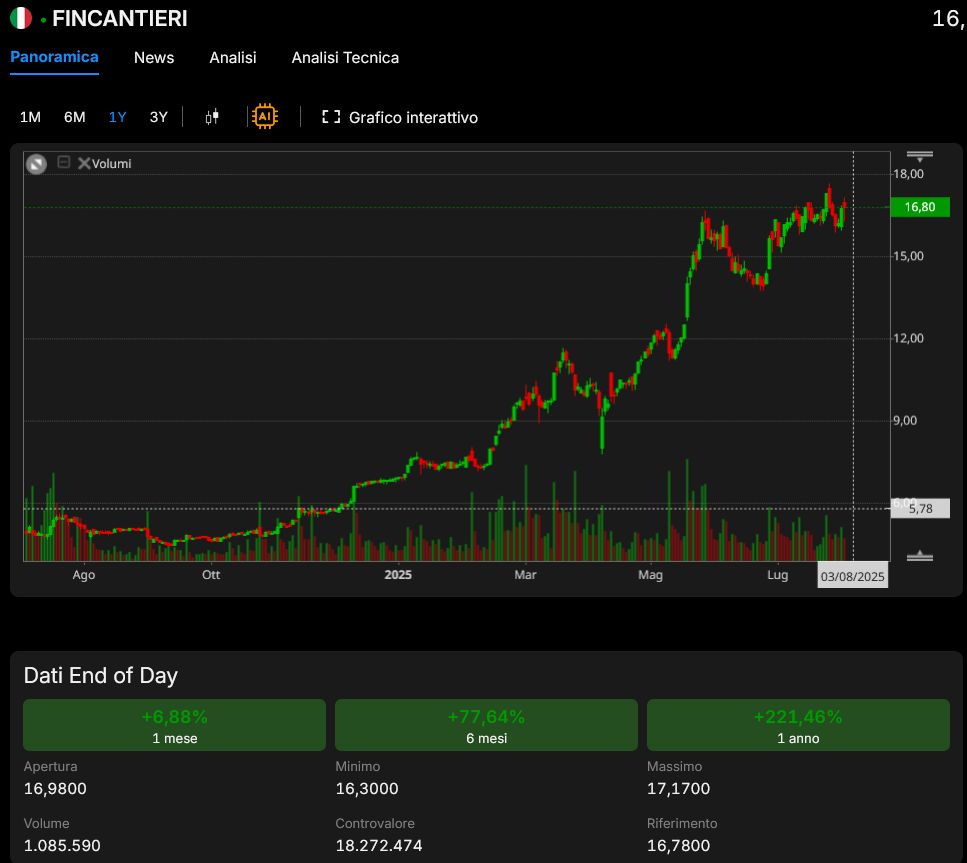
Task: Click the 2025 axis label
Action: pos(398,574)
